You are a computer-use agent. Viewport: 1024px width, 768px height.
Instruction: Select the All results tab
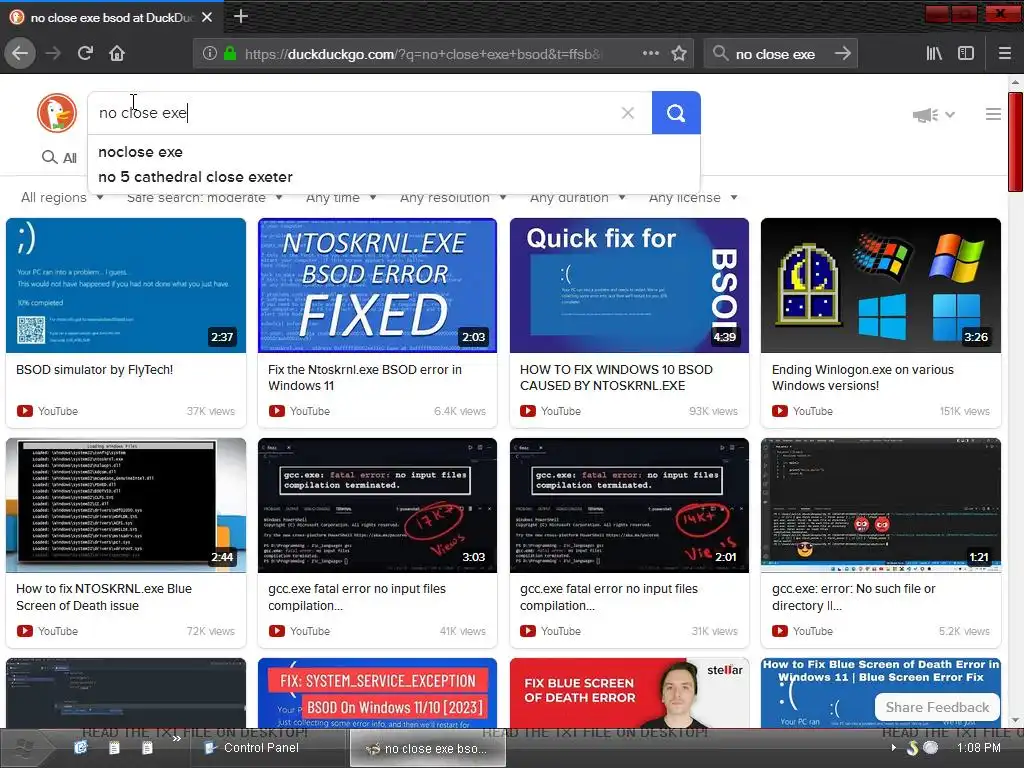click(x=59, y=157)
